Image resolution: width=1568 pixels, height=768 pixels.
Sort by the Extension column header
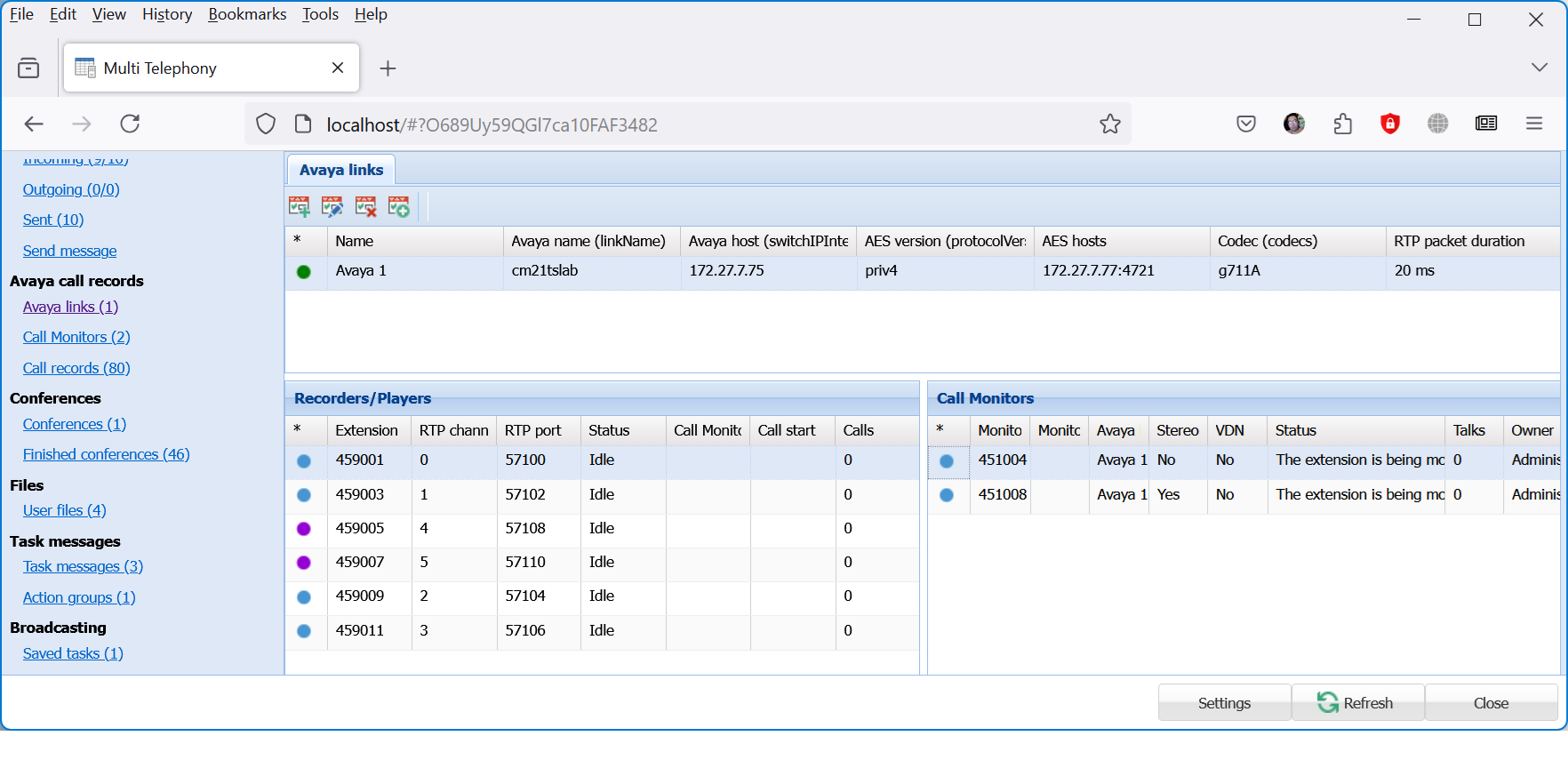(369, 430)
